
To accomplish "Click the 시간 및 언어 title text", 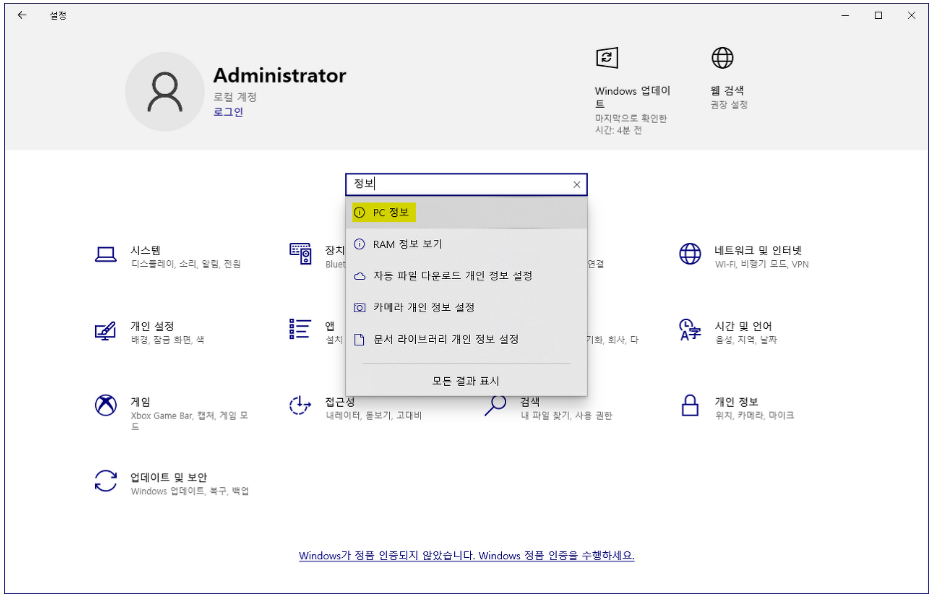I will click(x=743, y=326).
